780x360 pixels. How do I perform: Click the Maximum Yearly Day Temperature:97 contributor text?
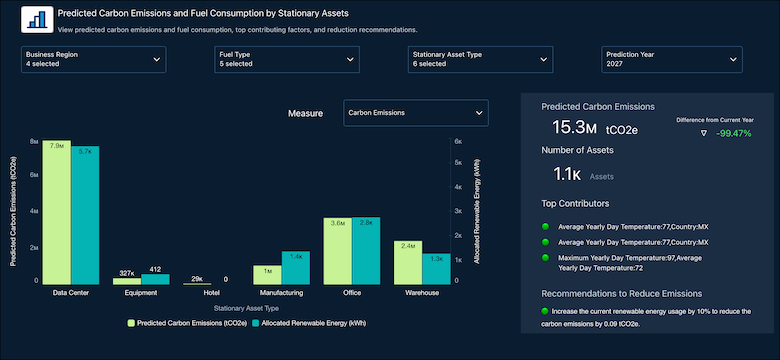tap(630, 263)
